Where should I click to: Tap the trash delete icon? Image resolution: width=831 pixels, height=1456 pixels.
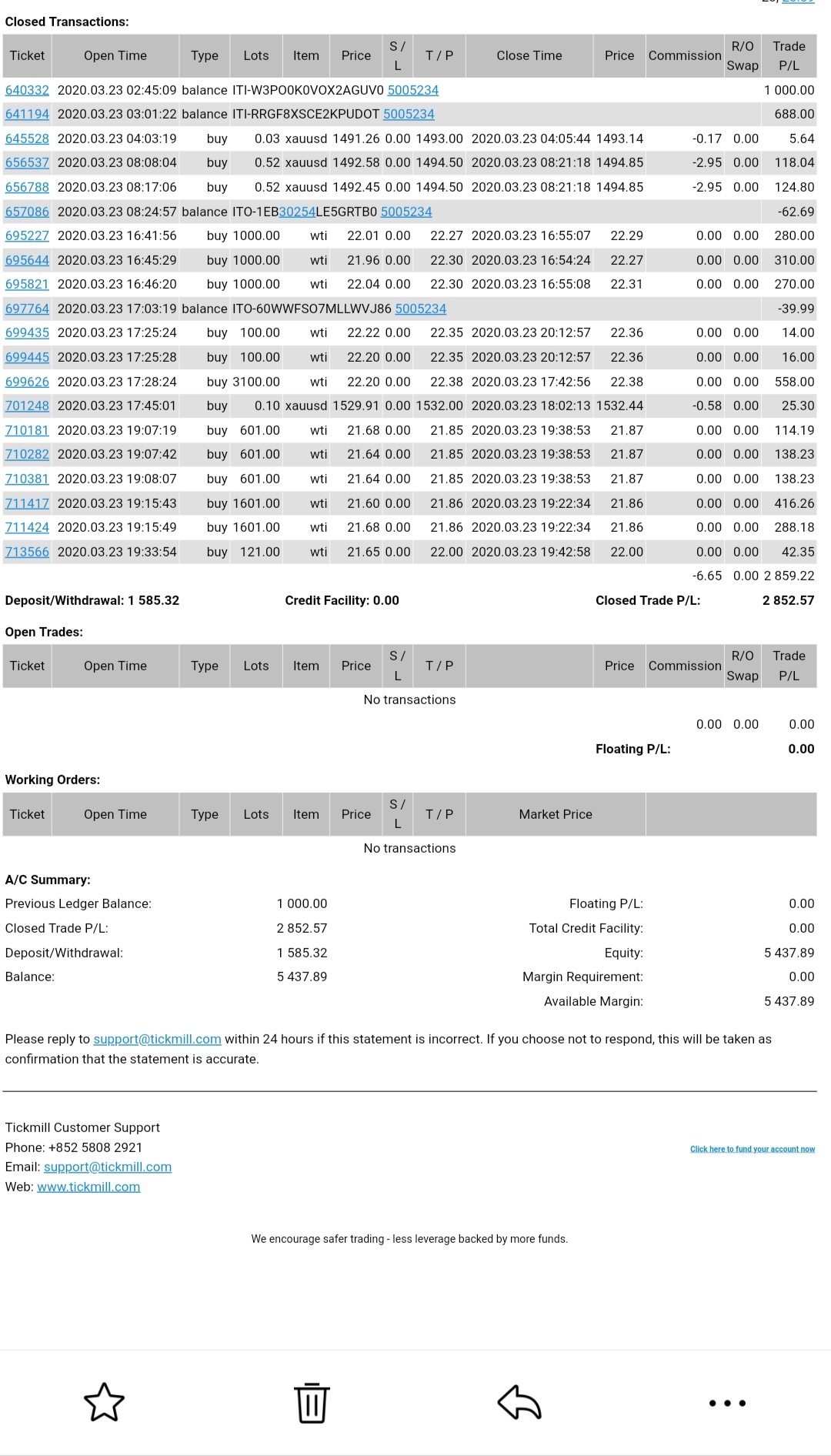coord(312,1402)
